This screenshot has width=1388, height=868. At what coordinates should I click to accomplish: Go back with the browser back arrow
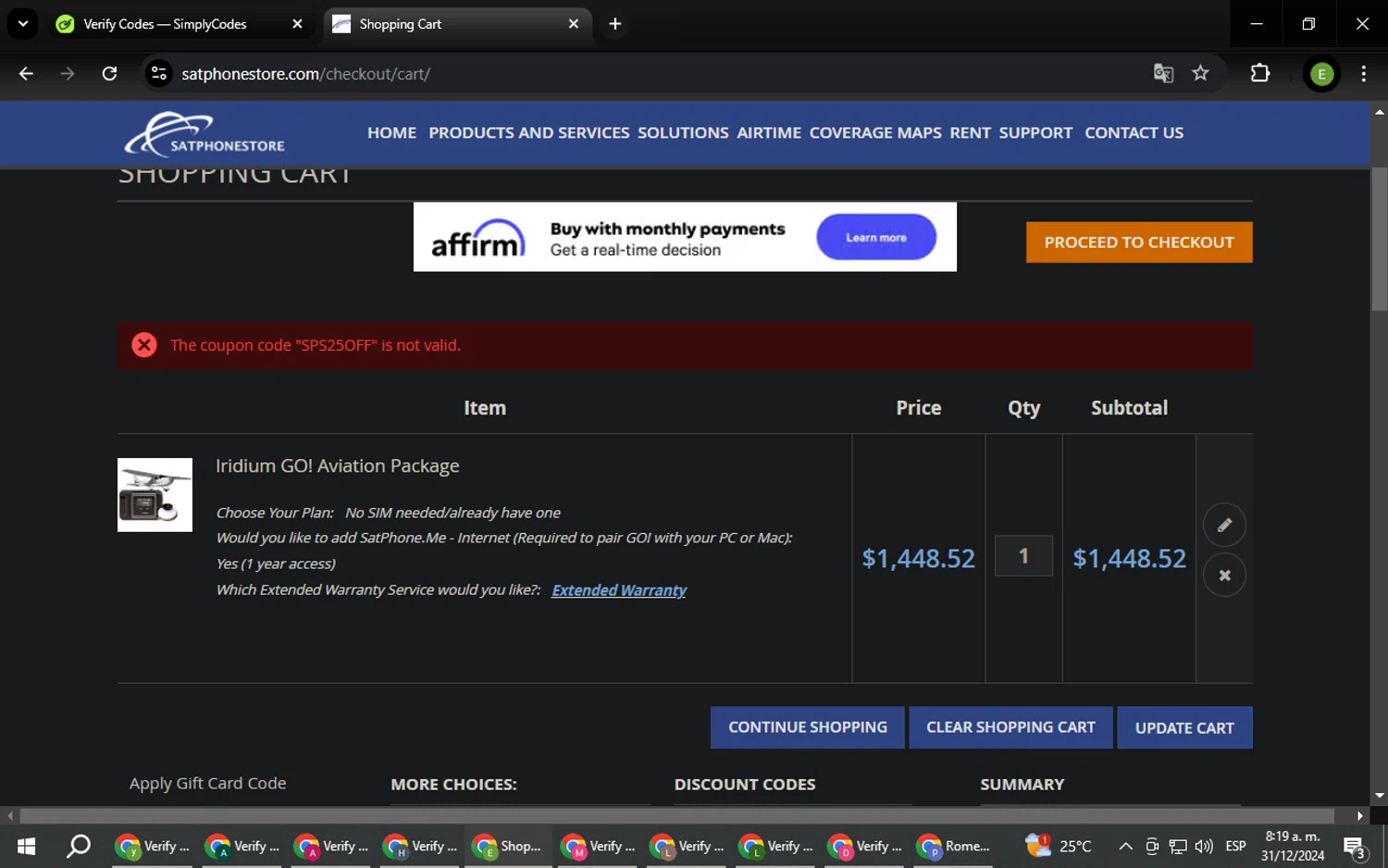26,73
